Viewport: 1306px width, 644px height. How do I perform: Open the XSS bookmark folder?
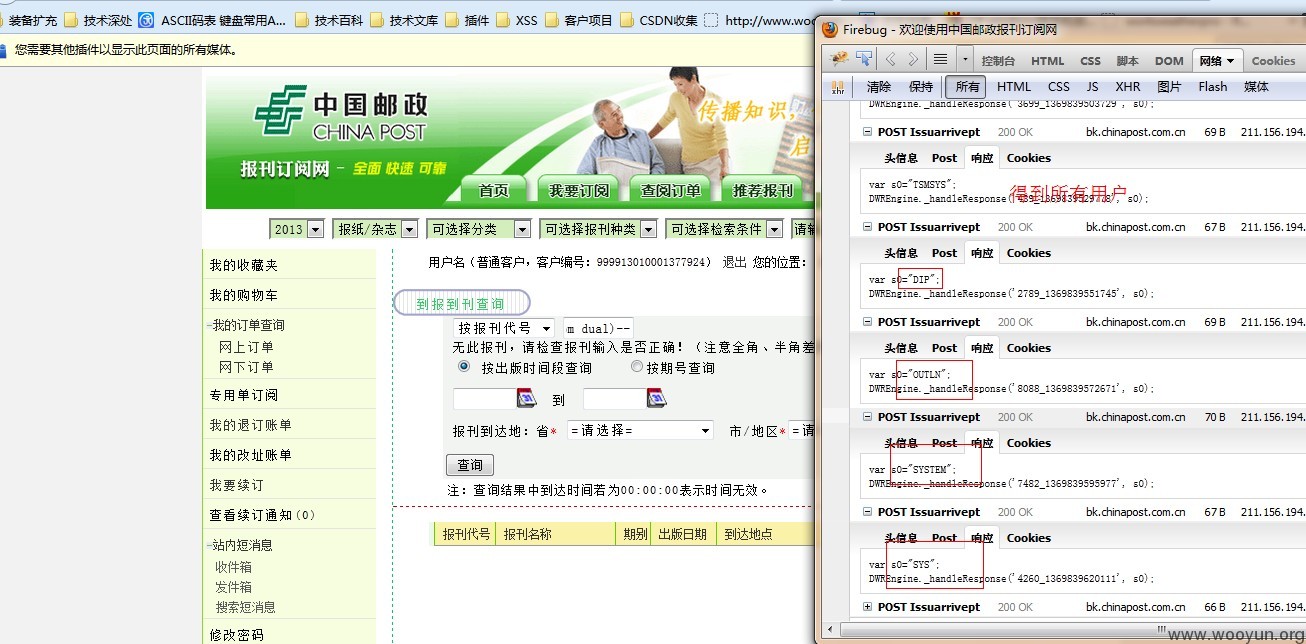click(x=516, y=20)
